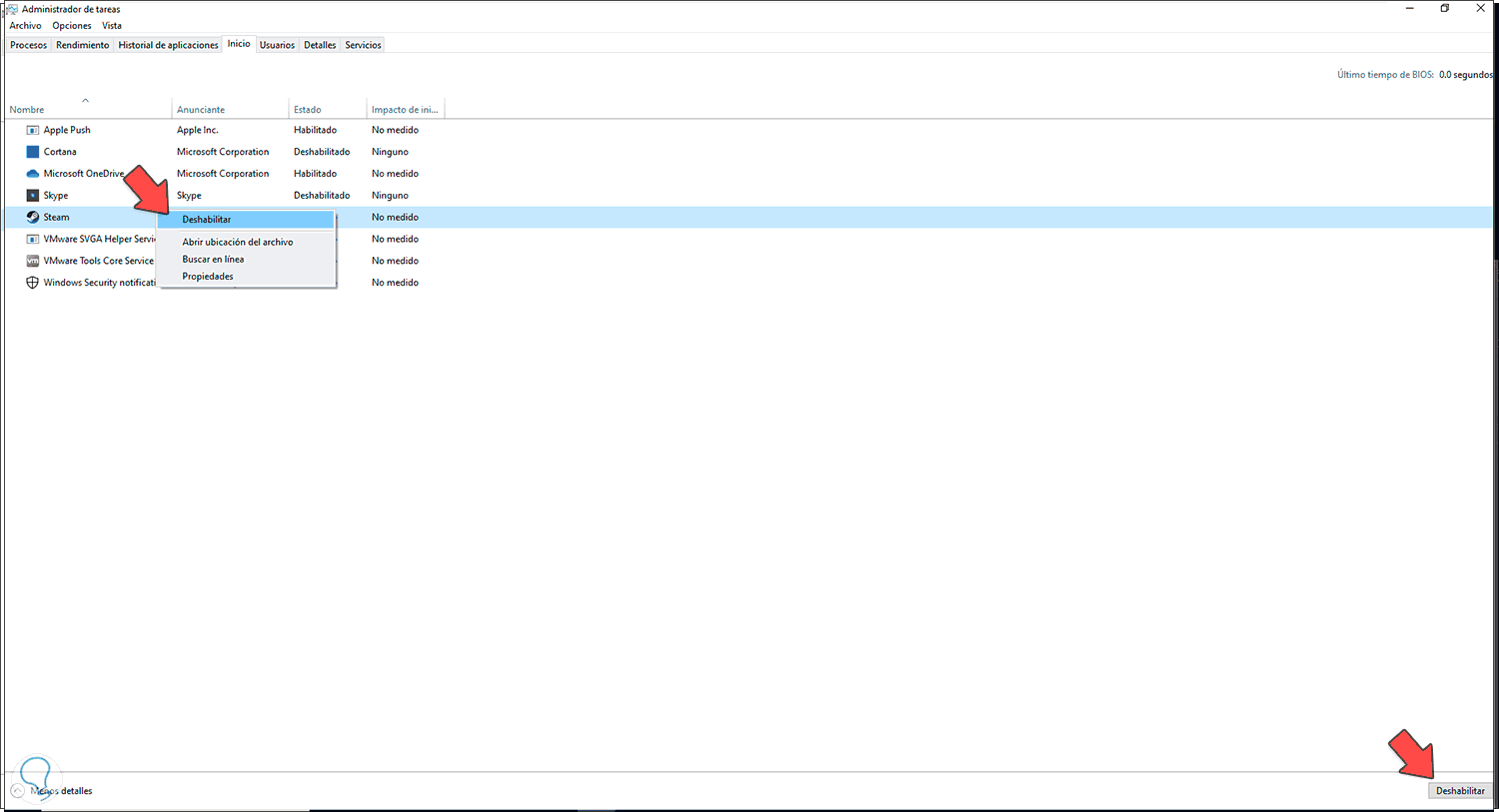Switch to the Procesos tab
This screenshot has height=812, width=1499.
pyautogui.click(x=29, y=45)
